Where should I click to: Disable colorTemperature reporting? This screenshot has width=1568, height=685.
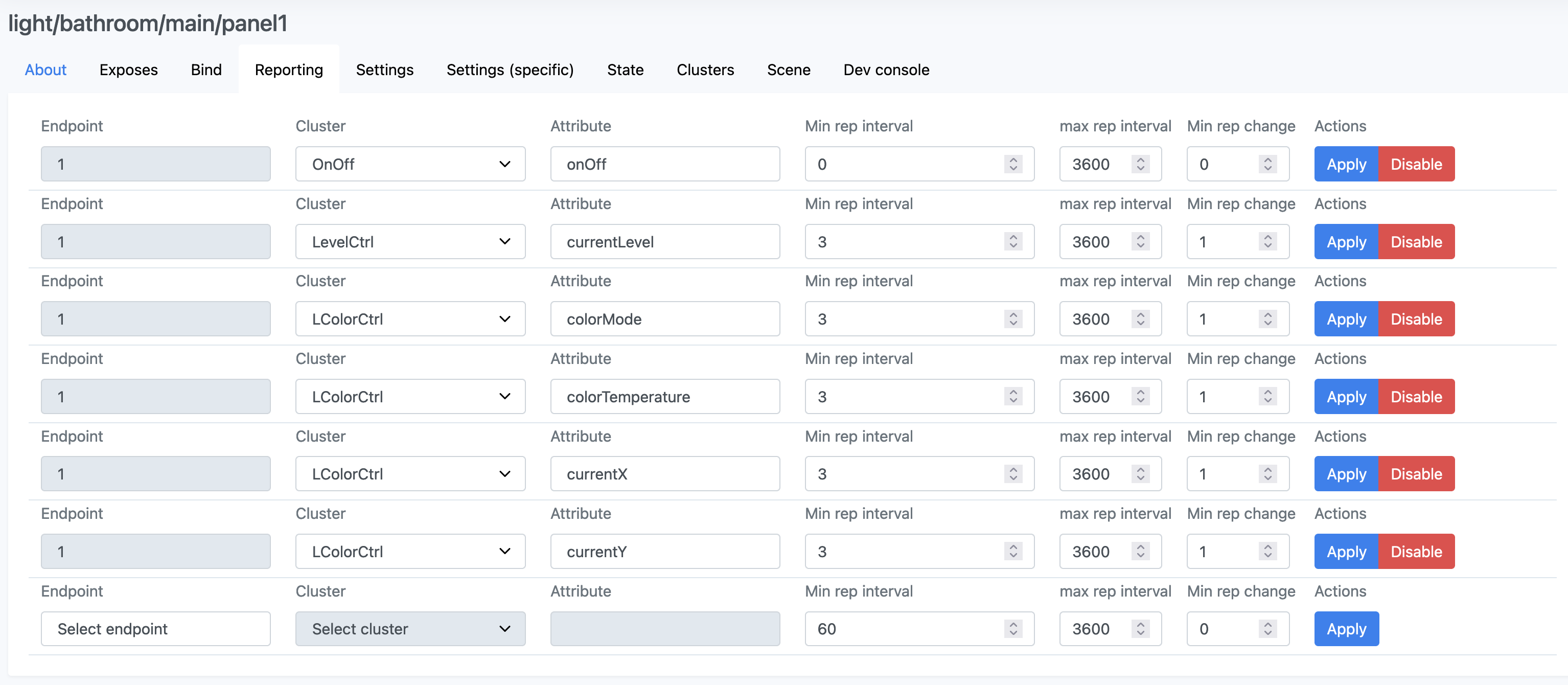[x=1416, y=396]
